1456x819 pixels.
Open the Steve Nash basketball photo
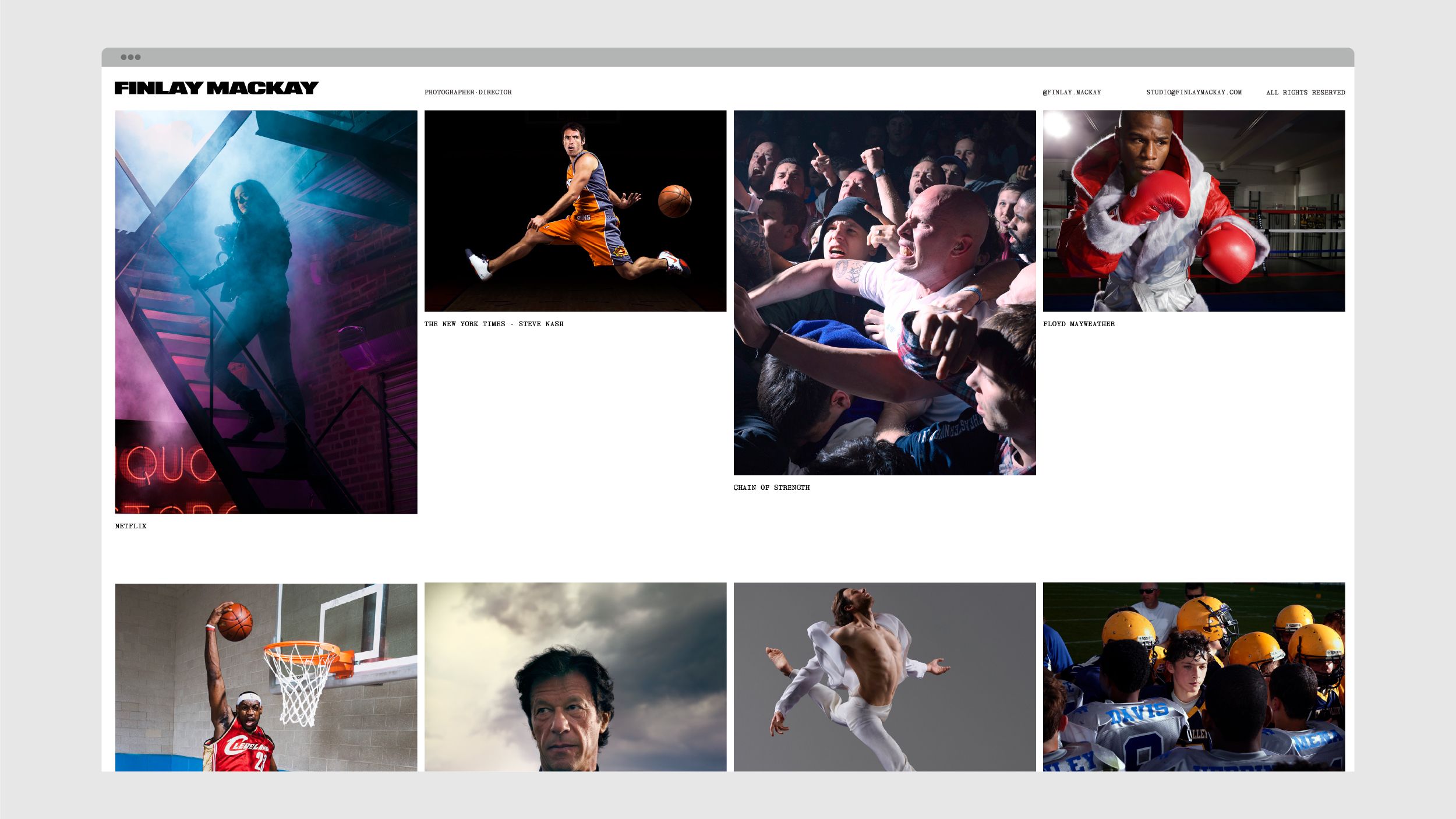(575, 211)
